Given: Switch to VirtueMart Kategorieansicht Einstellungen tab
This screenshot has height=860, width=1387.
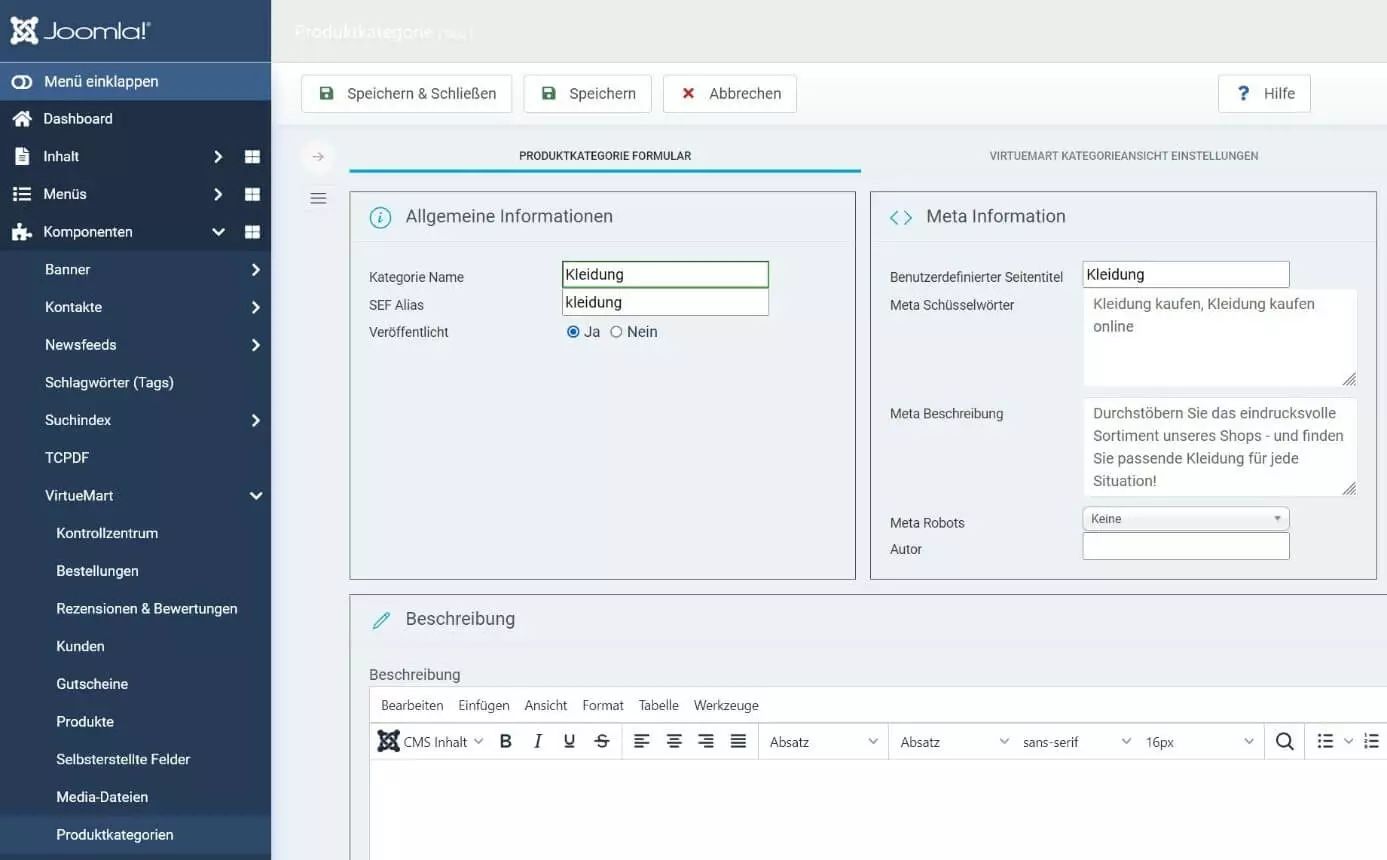Looking at the screenshot, I should (1124, 156).
